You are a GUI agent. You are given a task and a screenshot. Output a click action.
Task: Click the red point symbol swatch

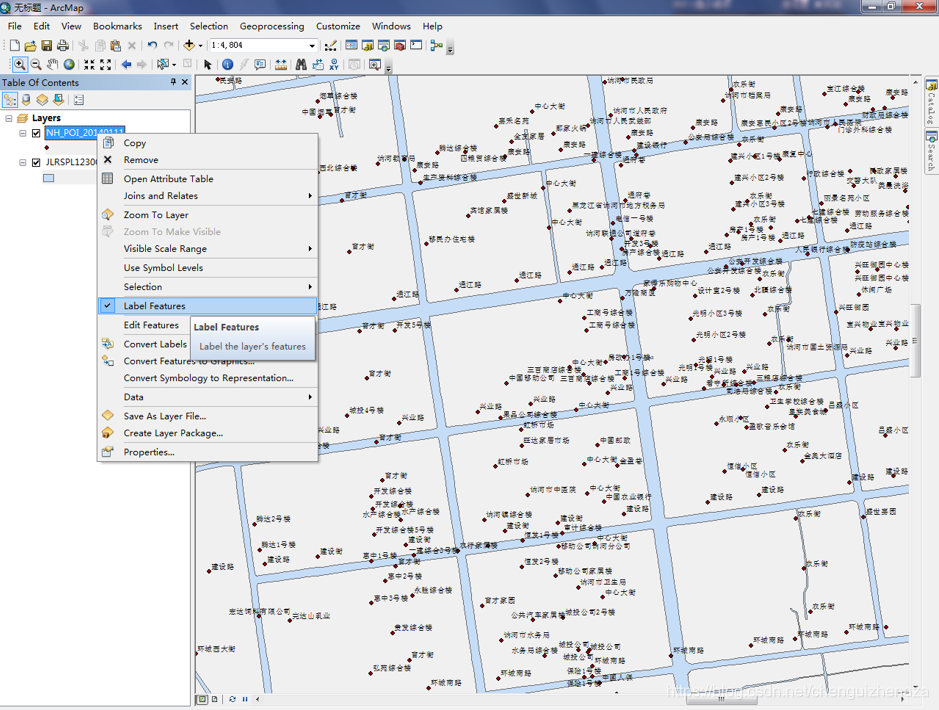tap(47, 147)
